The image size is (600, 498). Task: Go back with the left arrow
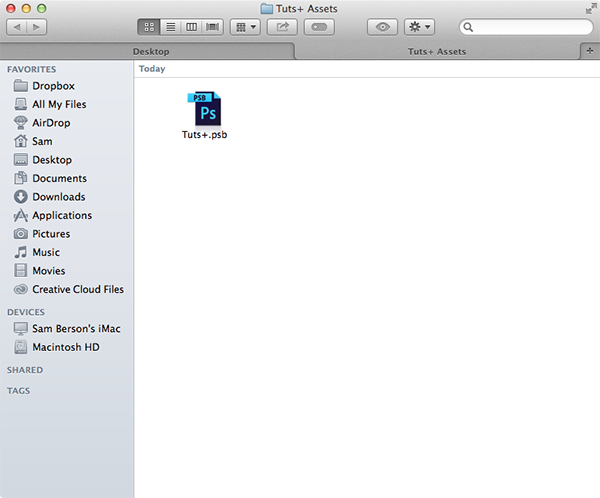(x=17, y=27)
